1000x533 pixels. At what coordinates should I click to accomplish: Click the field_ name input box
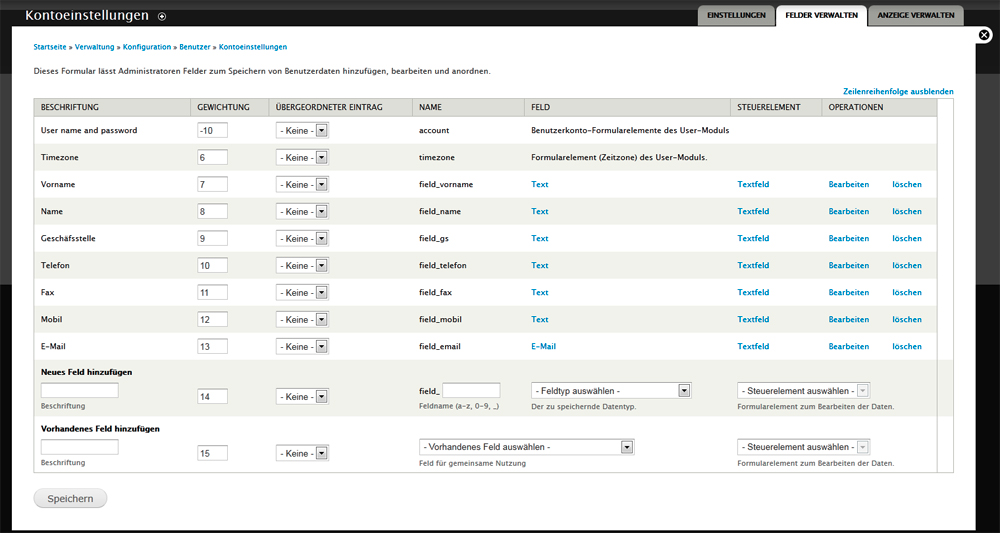pyautogui.click(x=471, y=390)
